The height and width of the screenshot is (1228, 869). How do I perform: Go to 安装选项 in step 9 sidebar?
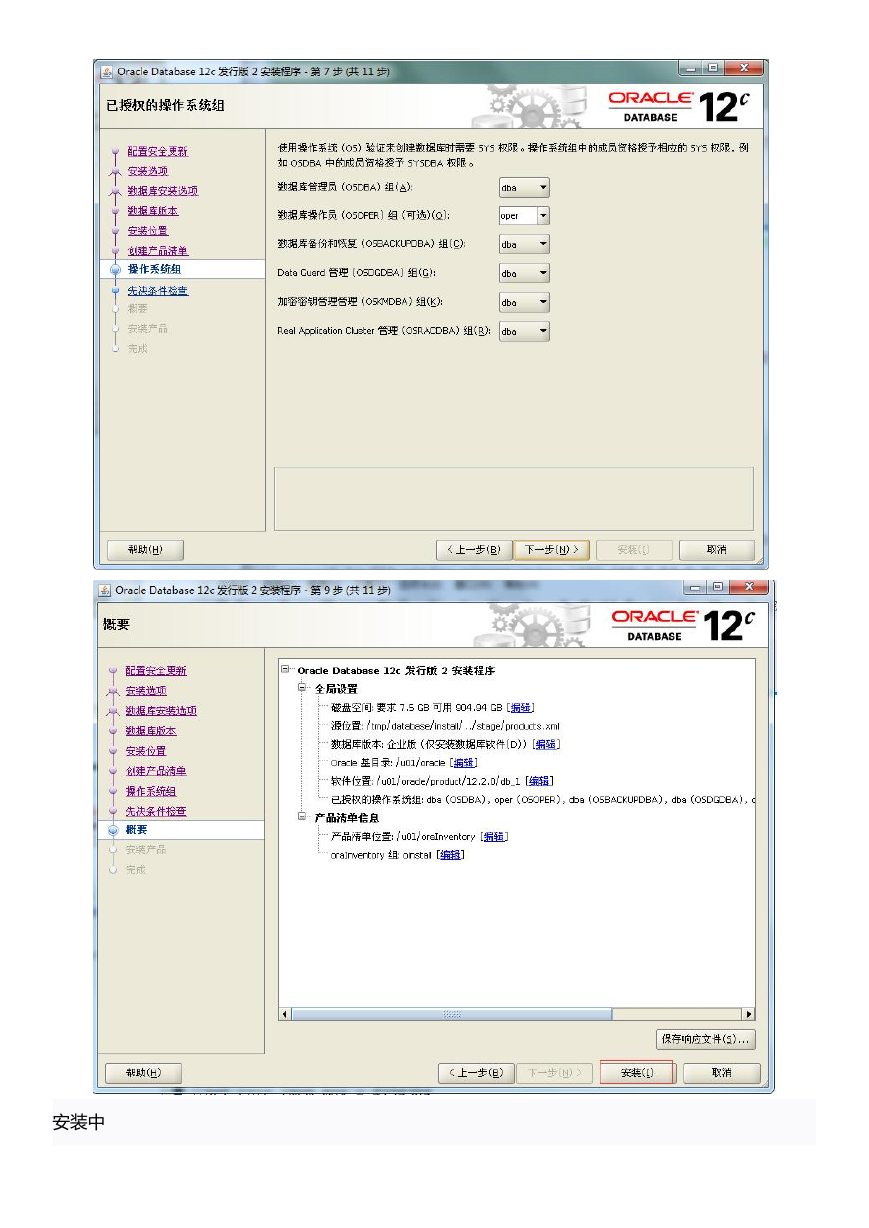click(x=146, y=691)
